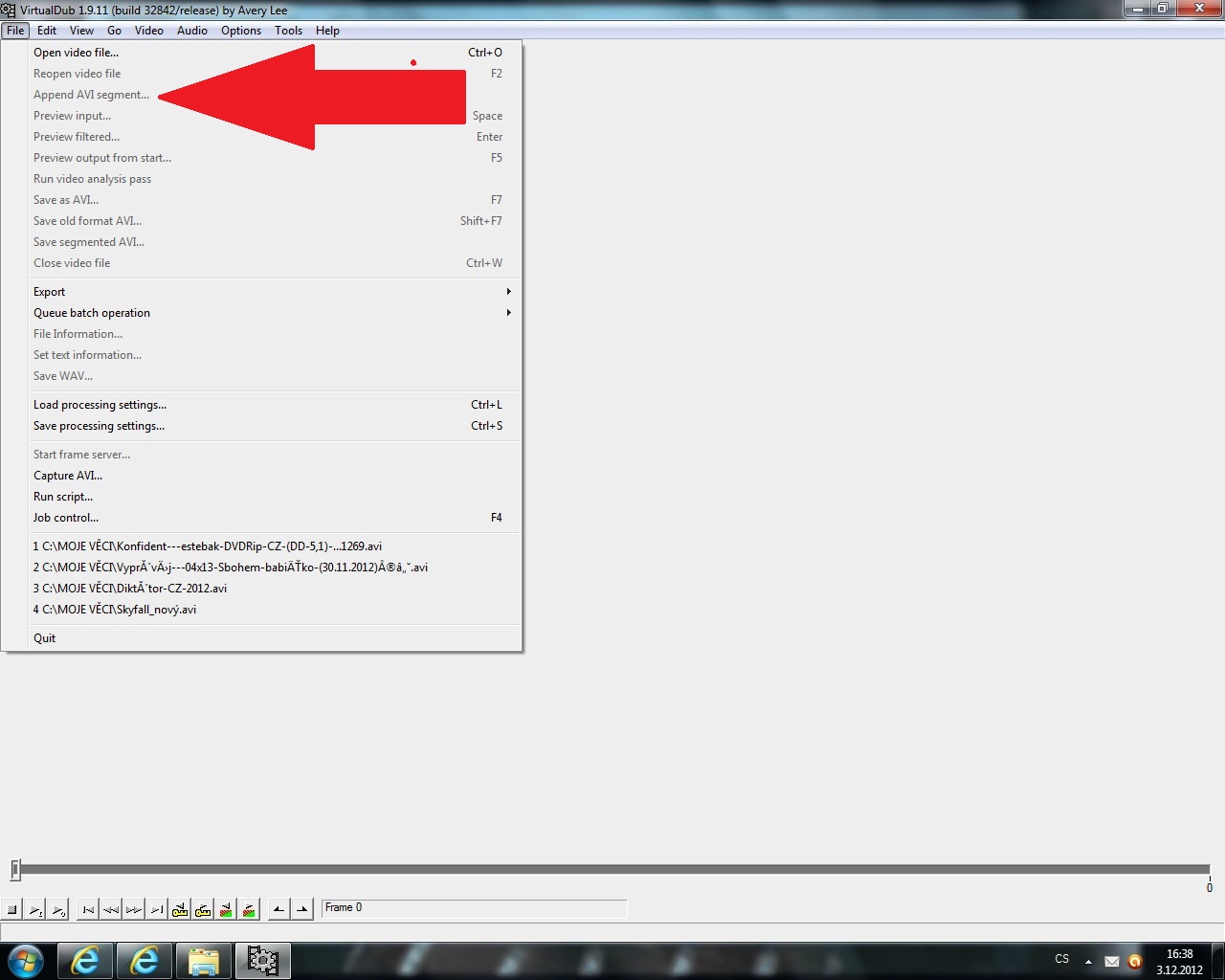Image resolution: width=1225 pixels, height=980 pixels.
Task: Step backward one frame
Action: (x=111, y=909)
